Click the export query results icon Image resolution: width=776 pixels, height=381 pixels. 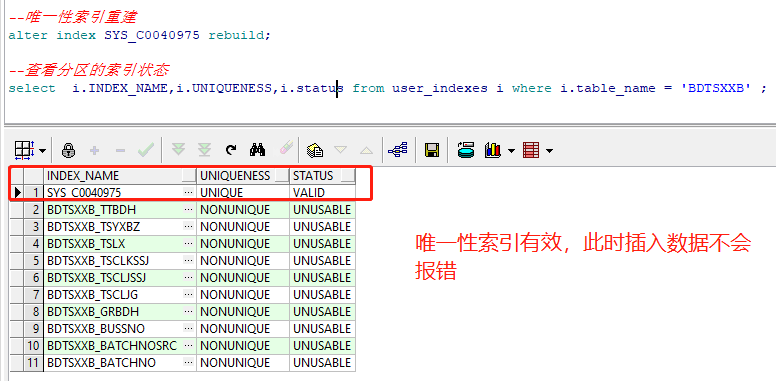coord(315,150)
